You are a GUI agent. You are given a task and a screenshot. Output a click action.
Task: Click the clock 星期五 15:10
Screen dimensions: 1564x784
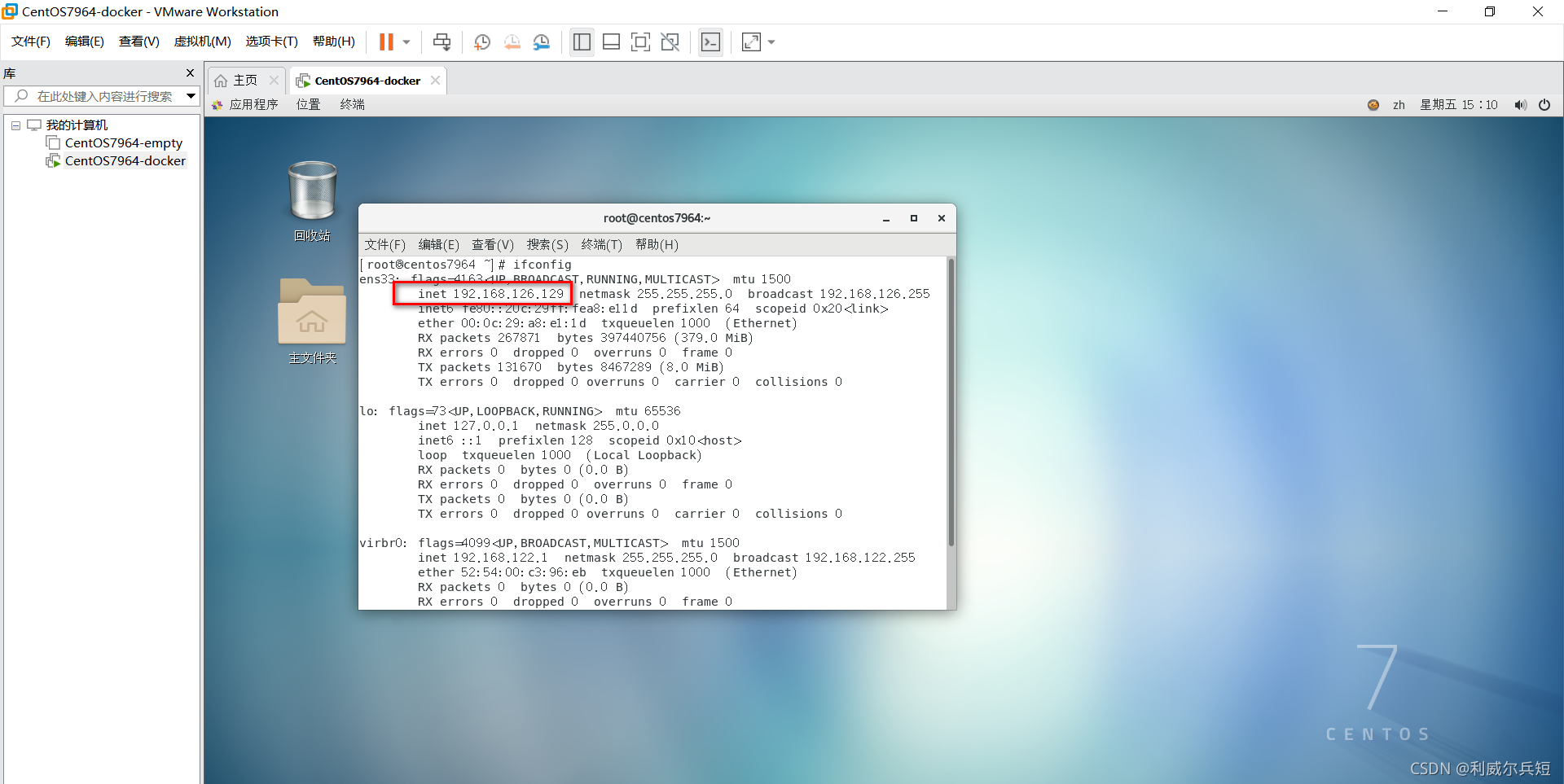(1459, 104)
